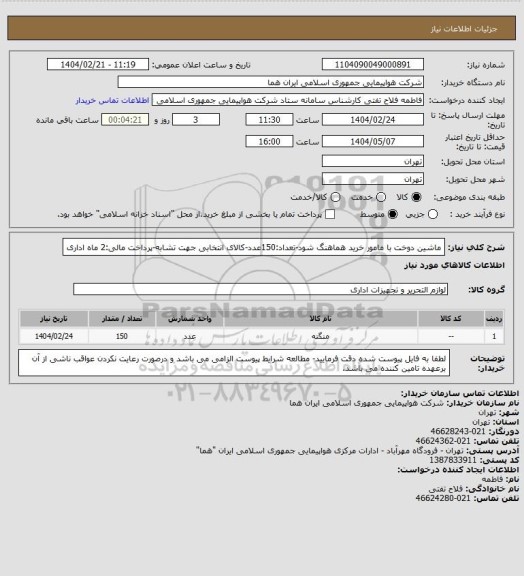Viewport: 524px width, 576px height.
Task: Click the delivery province field تهران
Action: (x=373, y=161)
